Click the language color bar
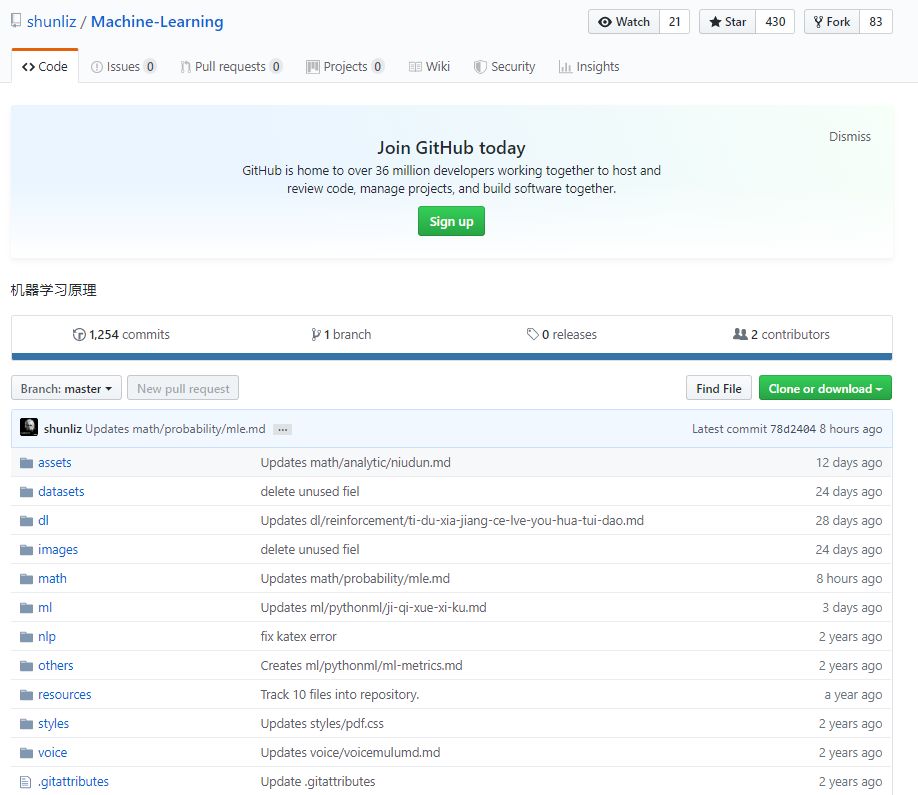The height and width of the screenshot is (795, 918). coord(451,357)
